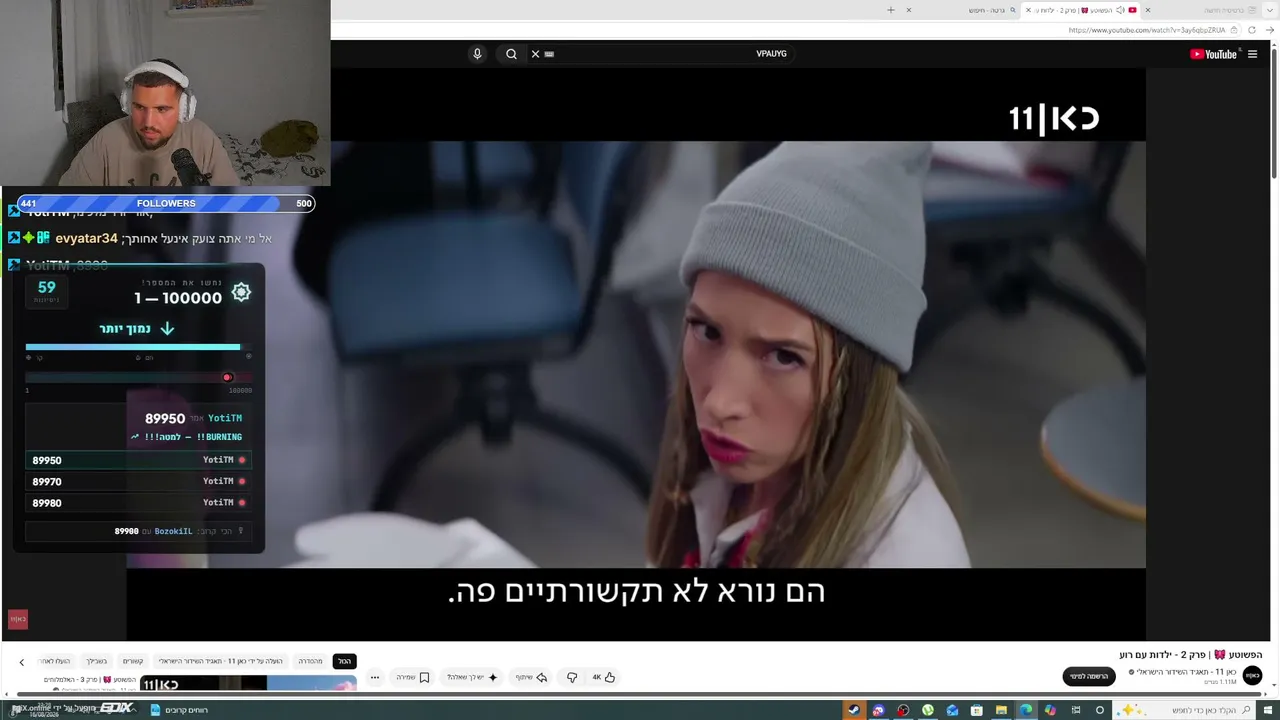This screenshot has height=720, width=1280.
Task: Open a new browser tab
Action: (890, 10)
